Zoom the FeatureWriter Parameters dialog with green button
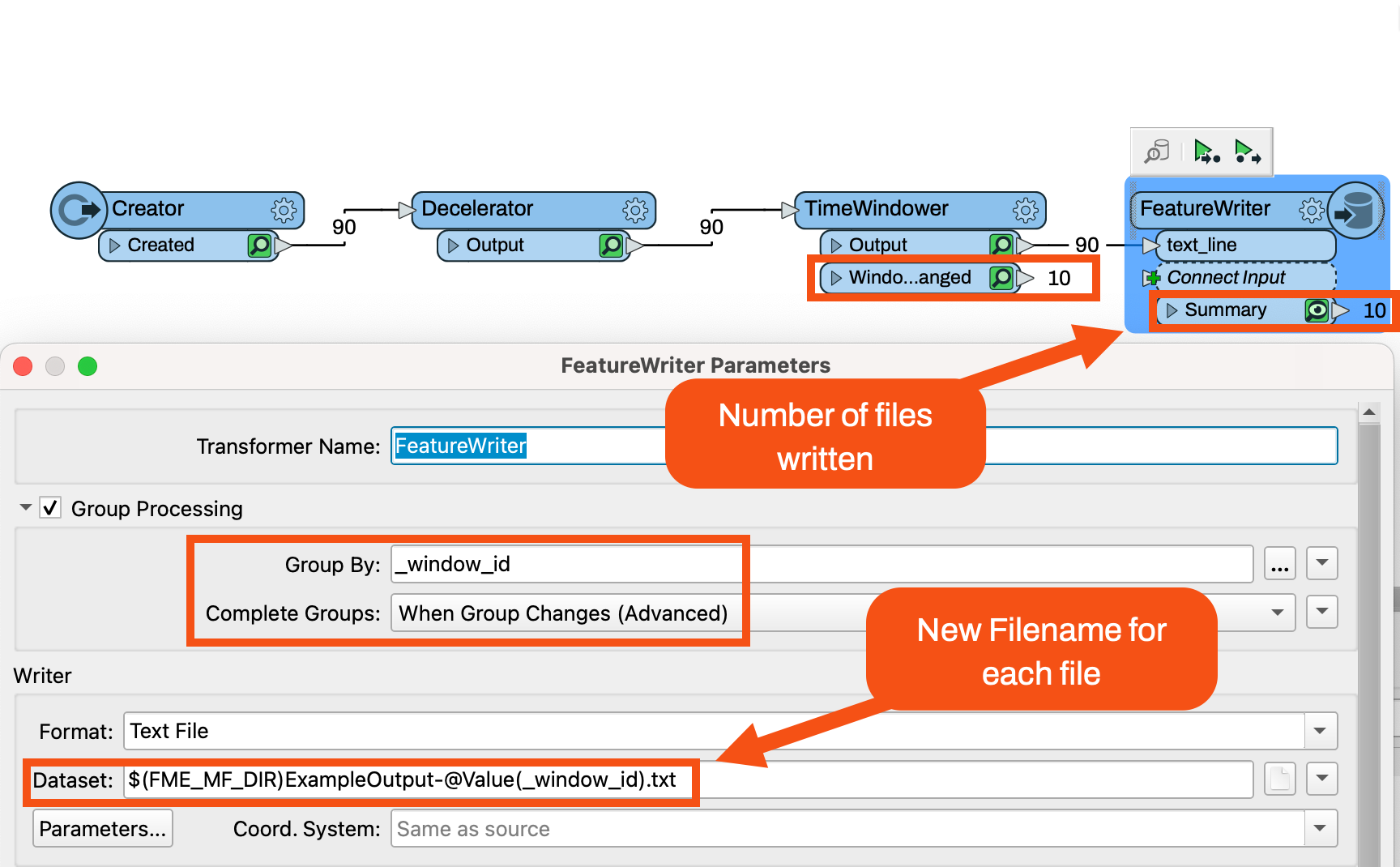This screenshot has height=867, width=1400. click(87, 366)
